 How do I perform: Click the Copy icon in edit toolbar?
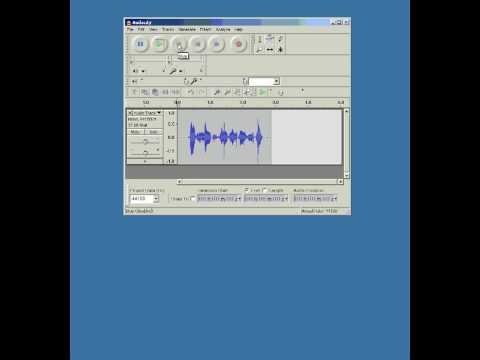click(x=145, y=92)
